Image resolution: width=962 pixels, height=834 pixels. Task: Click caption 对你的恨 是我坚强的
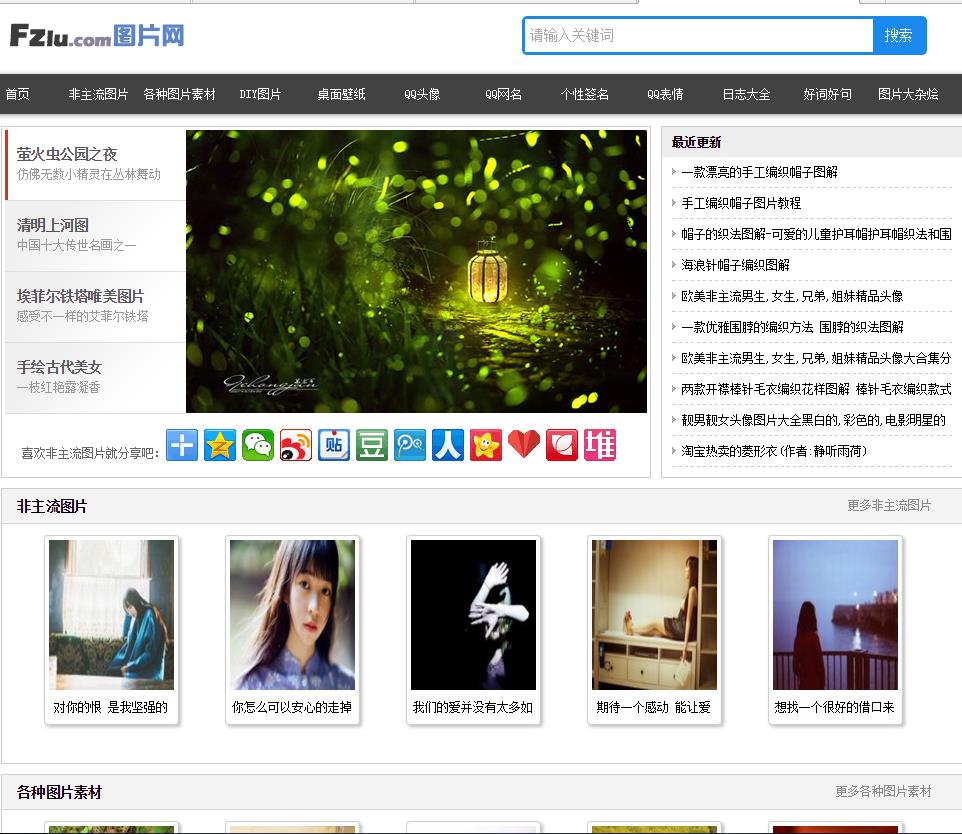110,708
